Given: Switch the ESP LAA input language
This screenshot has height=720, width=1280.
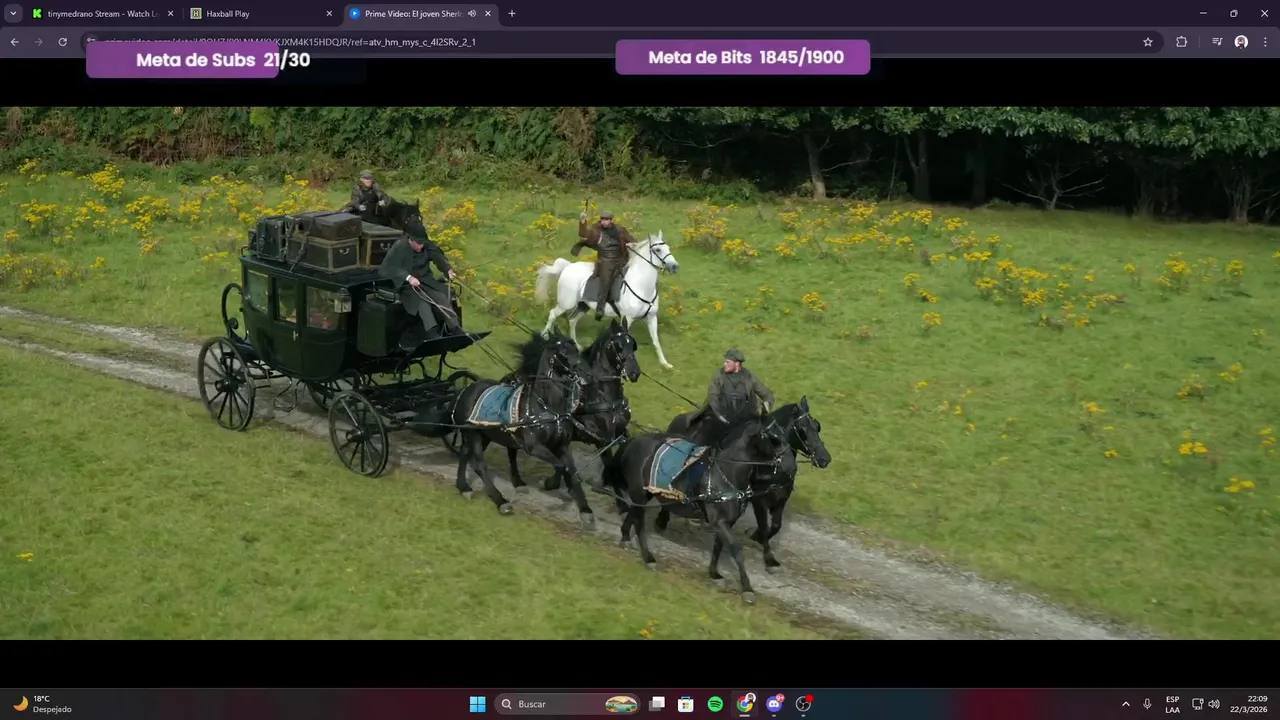Looking at the screenshot, I should click(x=1172, y=704).
